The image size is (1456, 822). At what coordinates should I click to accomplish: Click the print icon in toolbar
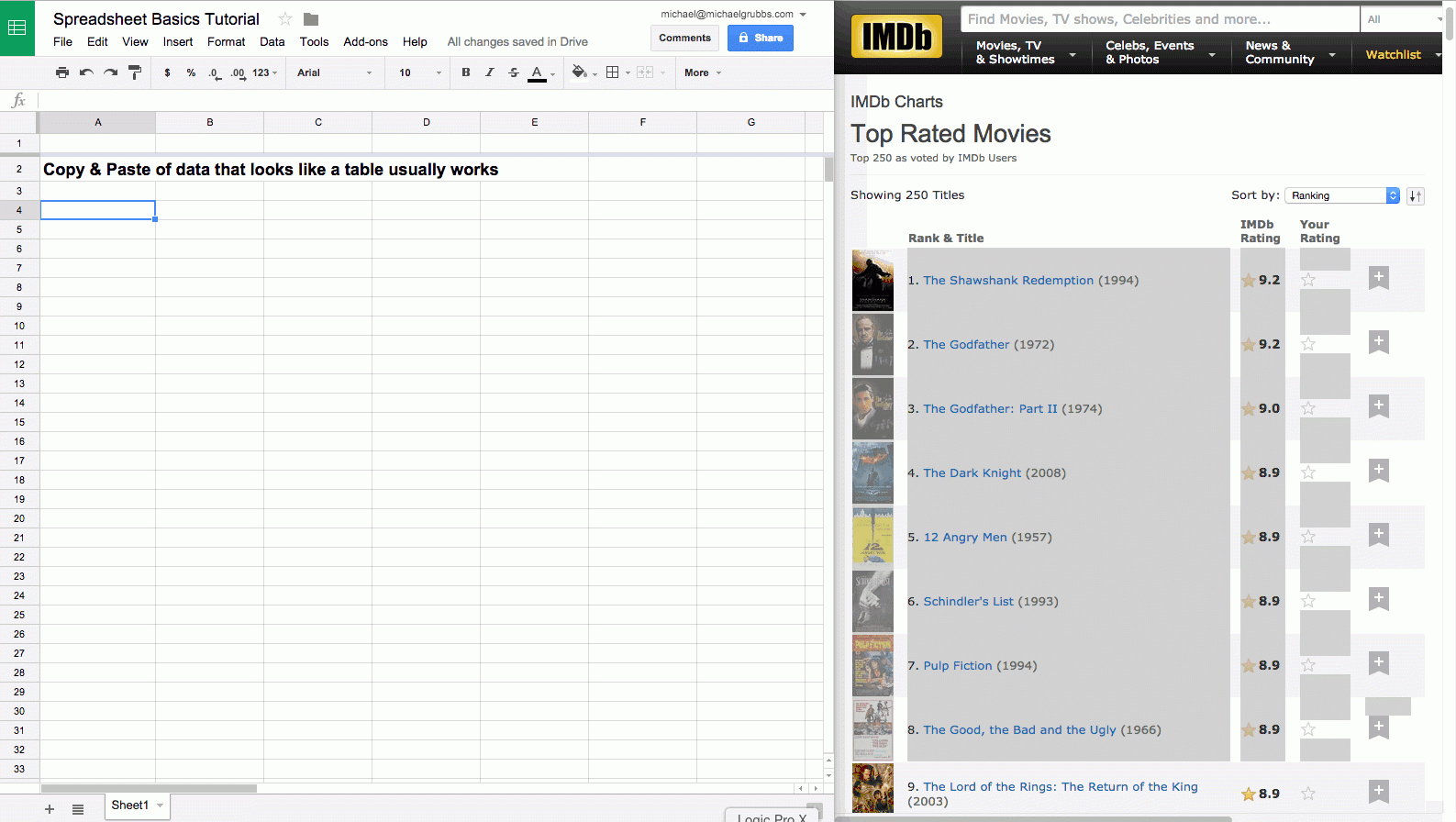[62, 72]
